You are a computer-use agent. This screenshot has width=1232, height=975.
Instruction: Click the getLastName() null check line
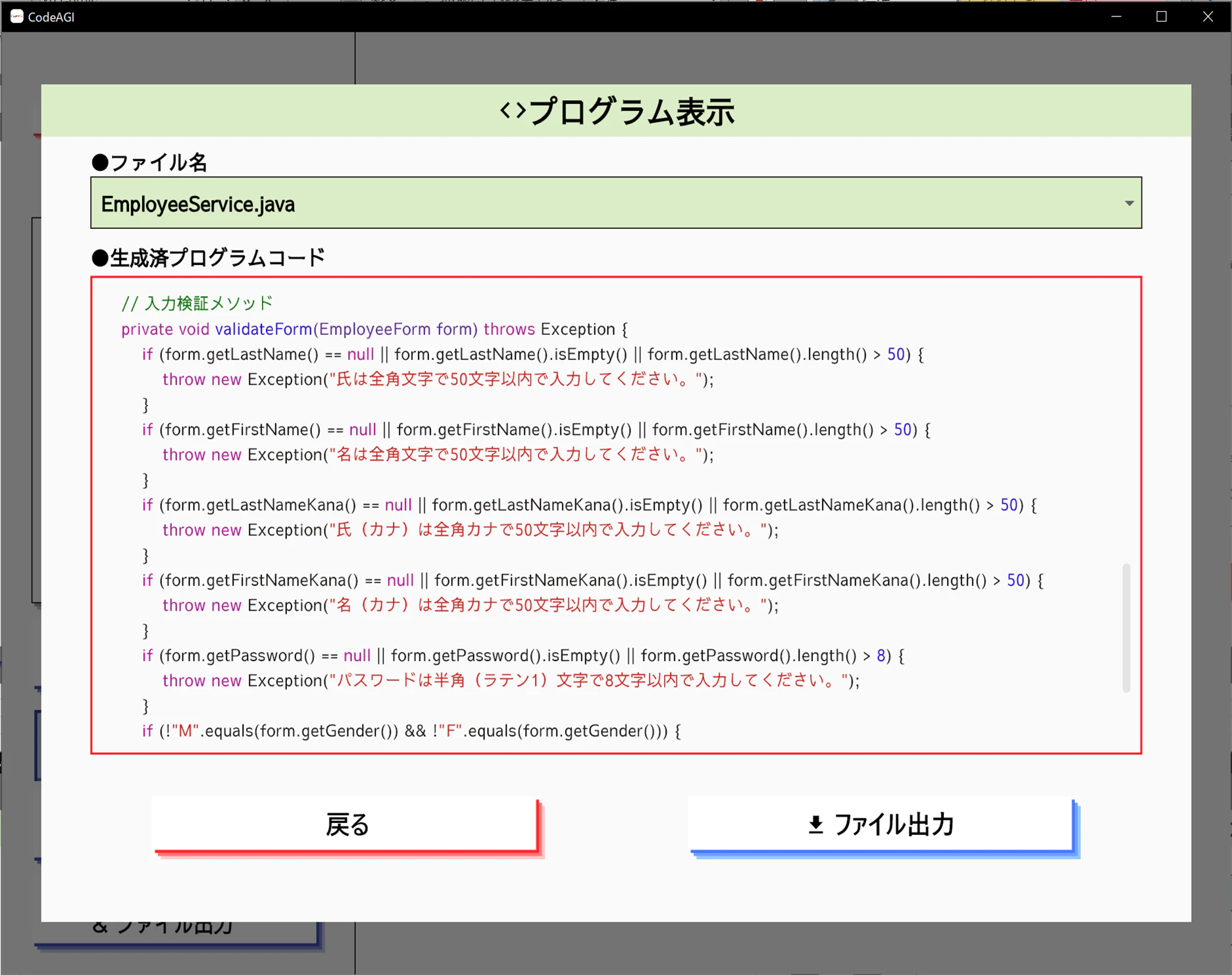pos(533,355)
